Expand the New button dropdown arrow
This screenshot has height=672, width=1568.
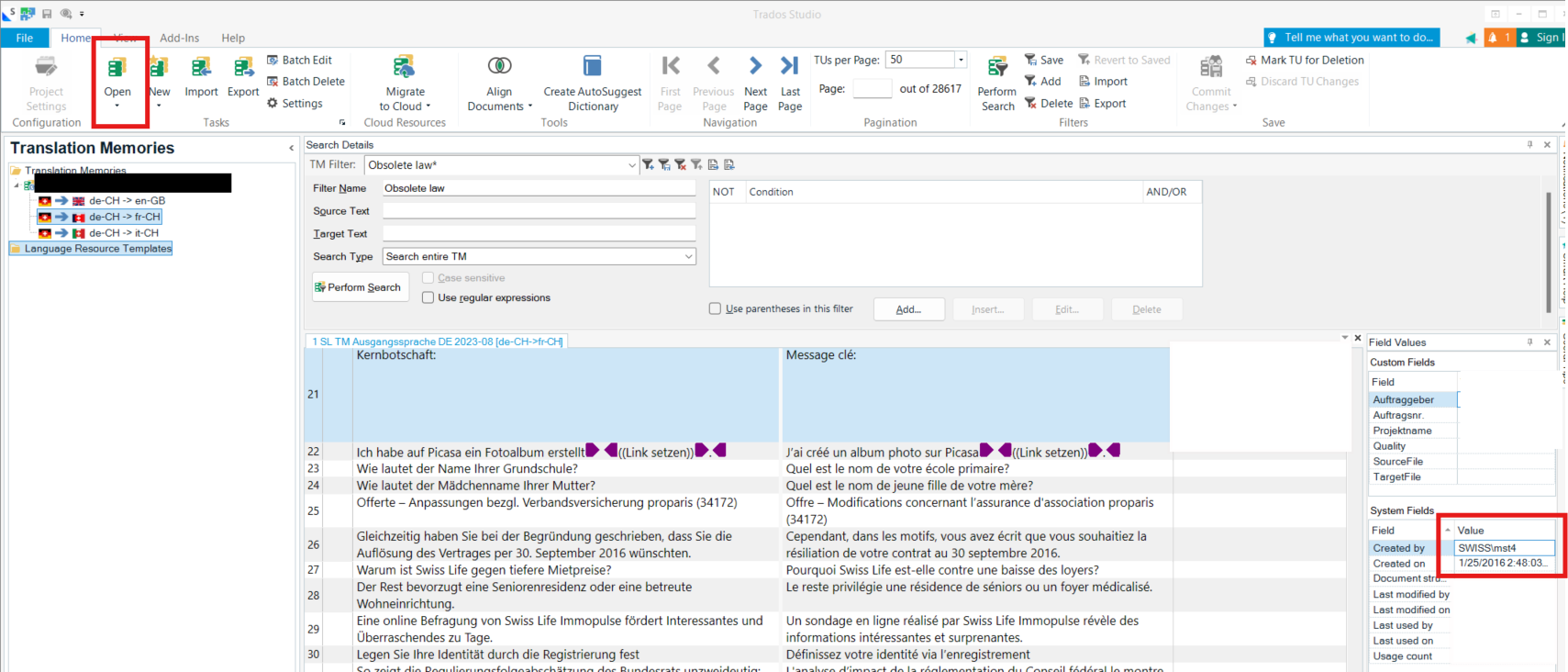click(159, 106)
